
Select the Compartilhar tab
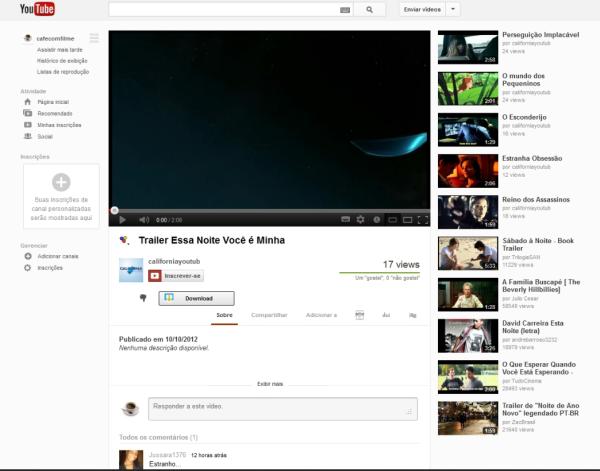coord(269,315)
